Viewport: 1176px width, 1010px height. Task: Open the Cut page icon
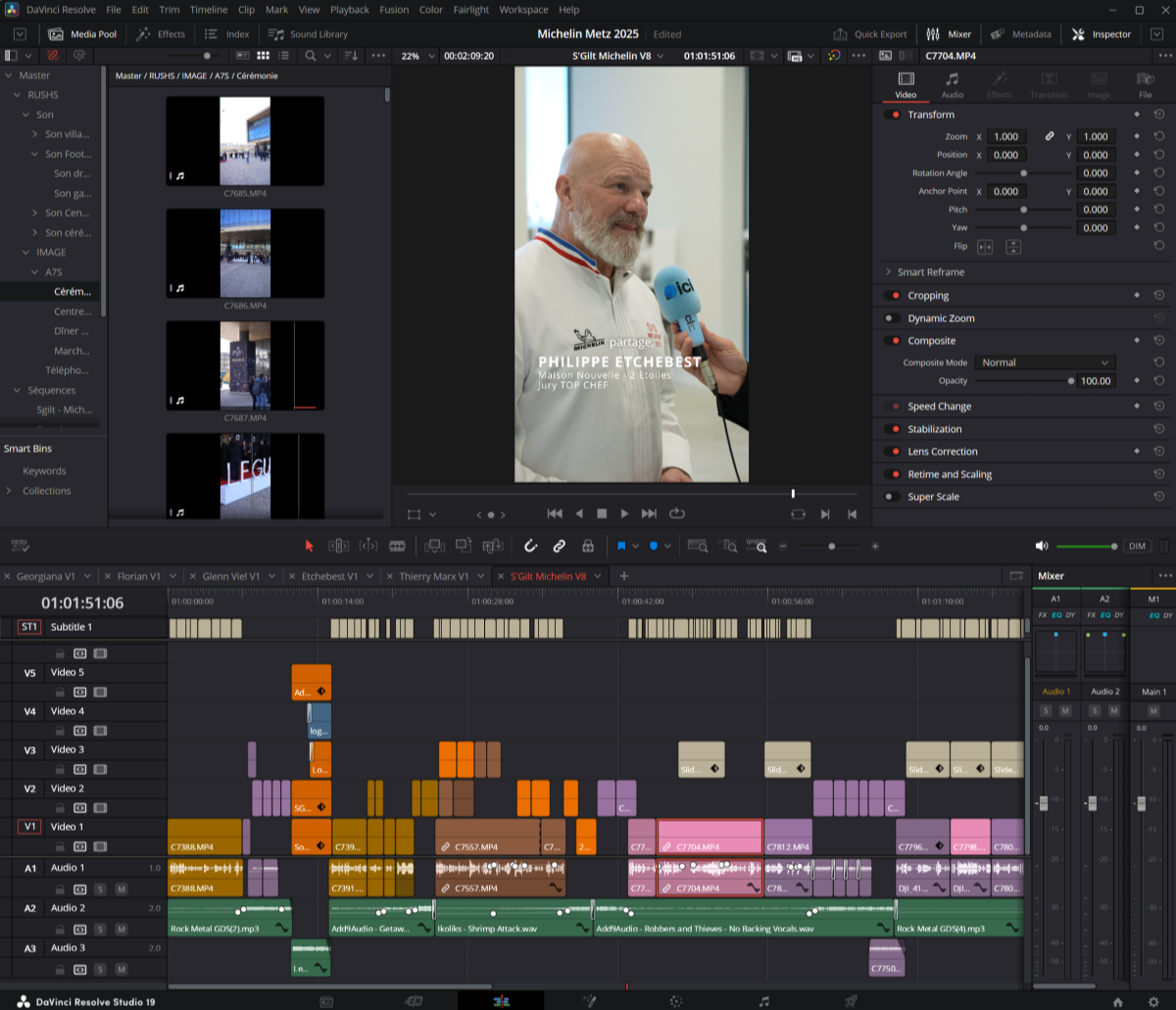[x=414, y=1001]
